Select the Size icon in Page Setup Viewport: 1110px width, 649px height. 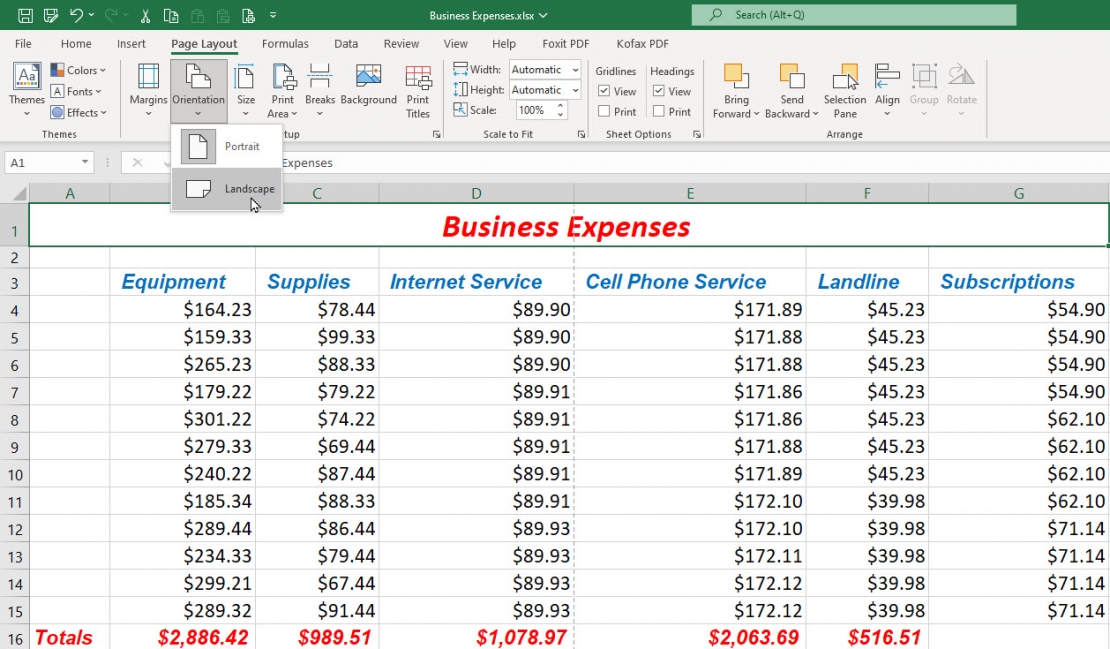[246, 90]
